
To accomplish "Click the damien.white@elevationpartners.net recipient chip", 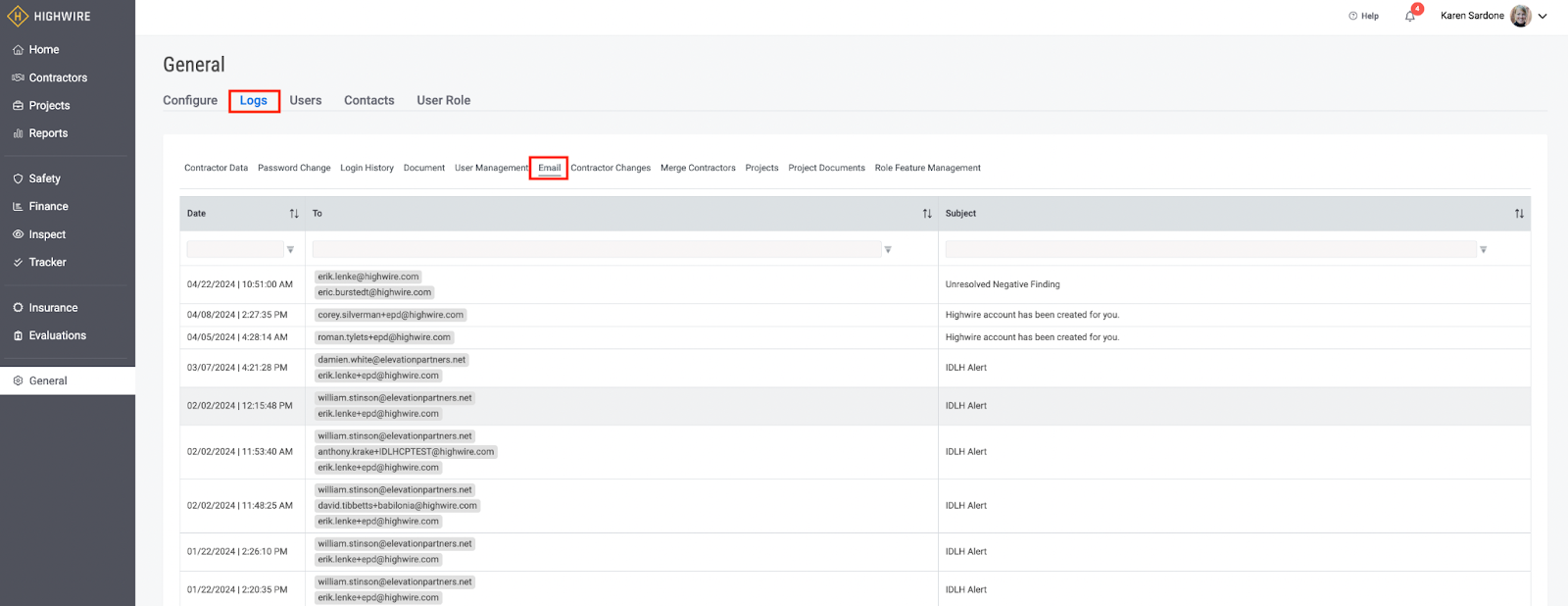I will tap(392, 360).
